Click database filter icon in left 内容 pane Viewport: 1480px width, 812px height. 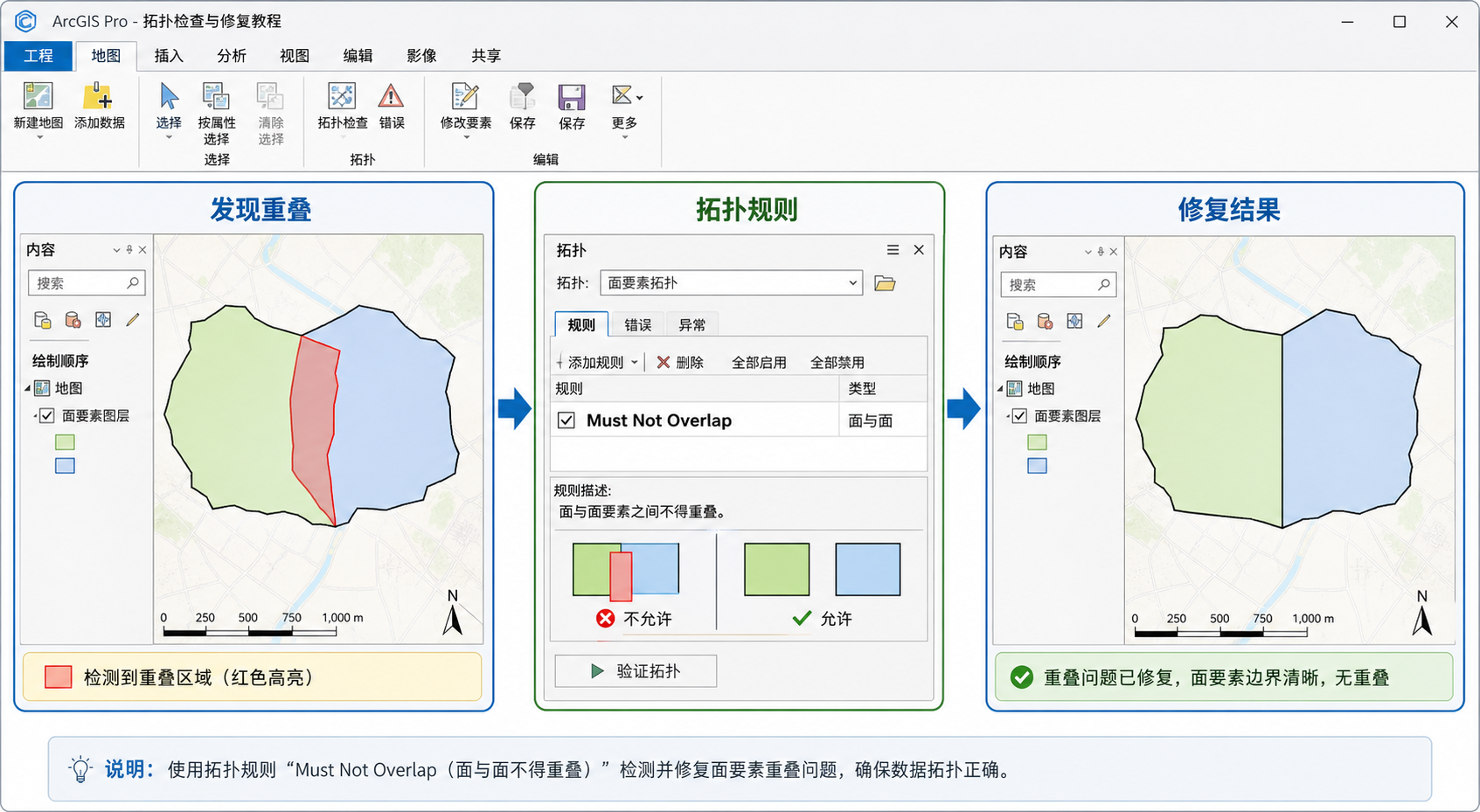(x=73, y=321)
